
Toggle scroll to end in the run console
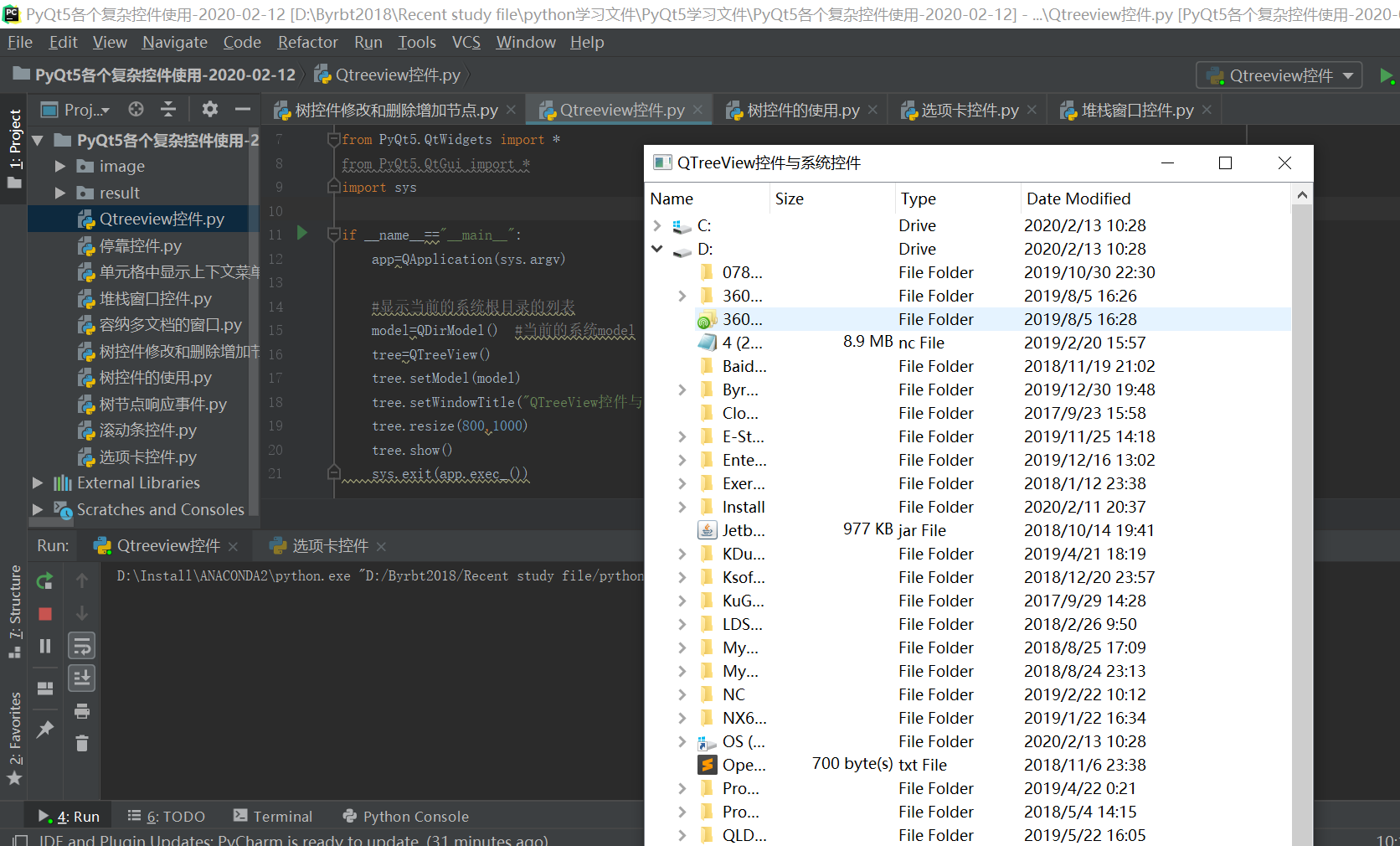coord(82,678)
